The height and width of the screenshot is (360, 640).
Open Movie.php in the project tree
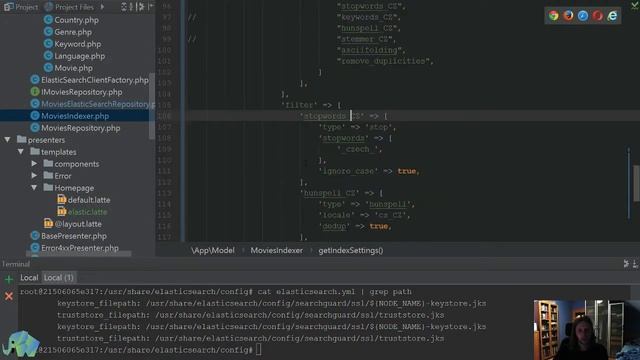pyautogui.click(x=73, y=68)
